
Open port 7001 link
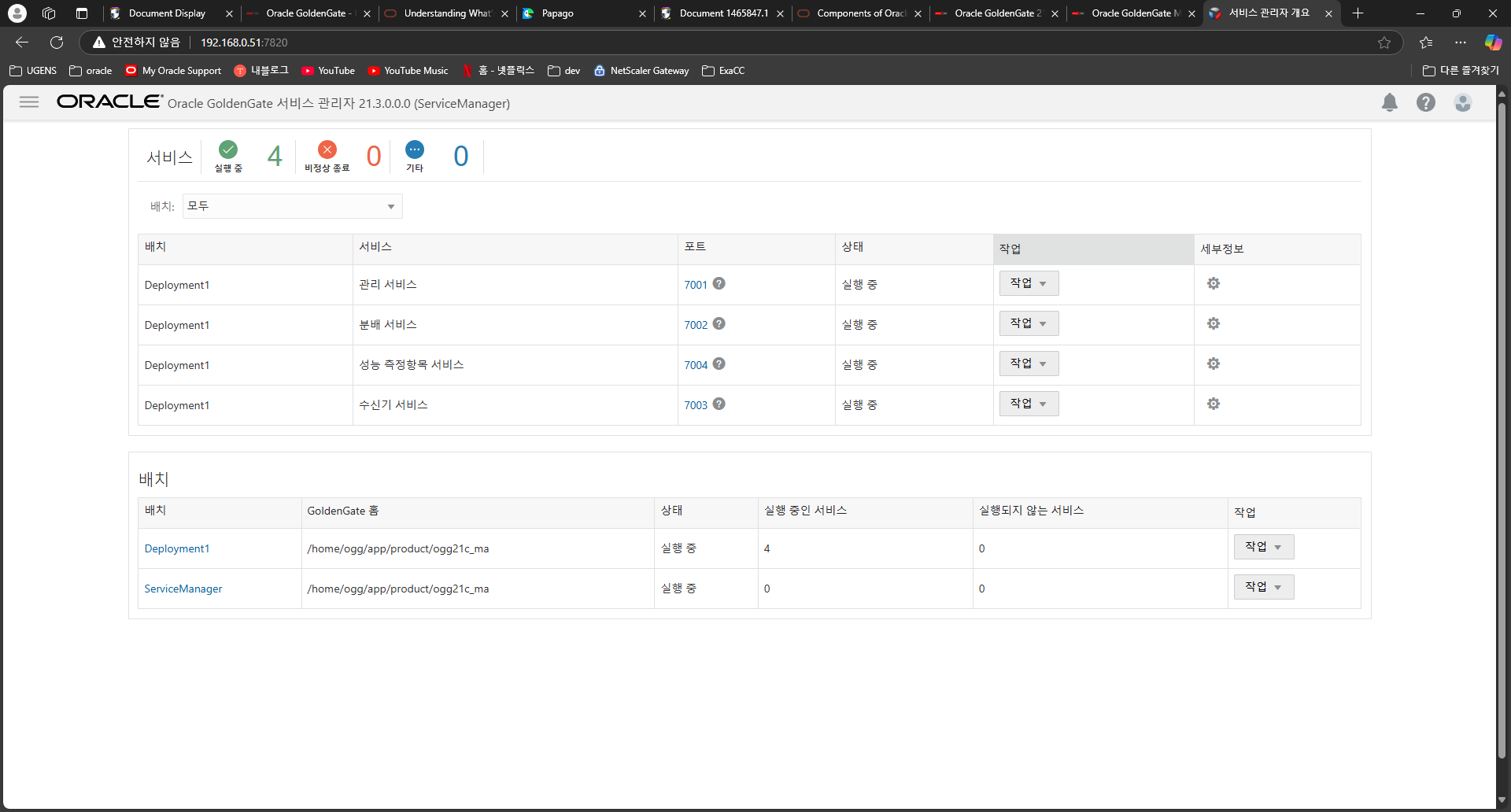pos(696,285)
